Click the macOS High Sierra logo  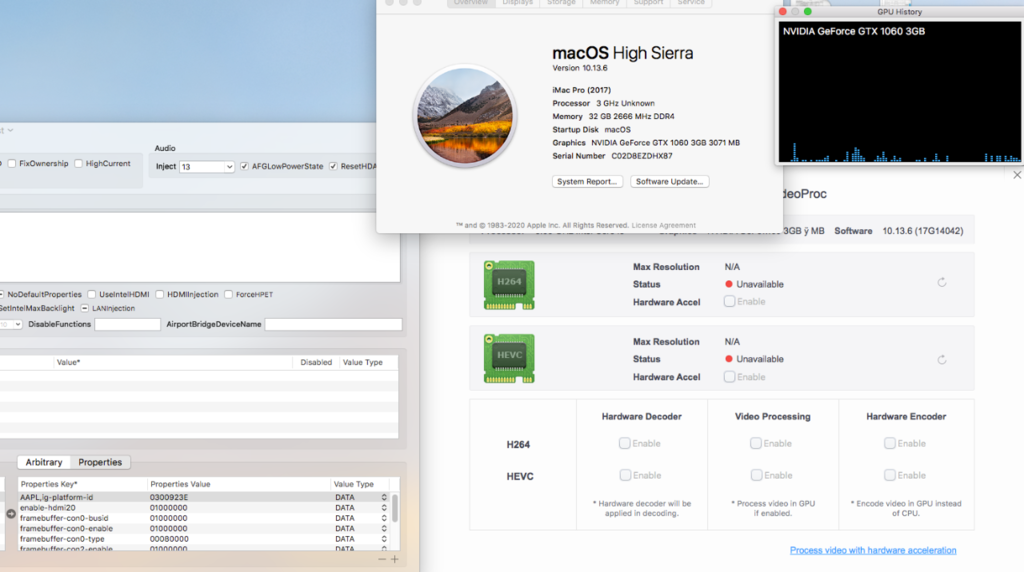(465, 116)
